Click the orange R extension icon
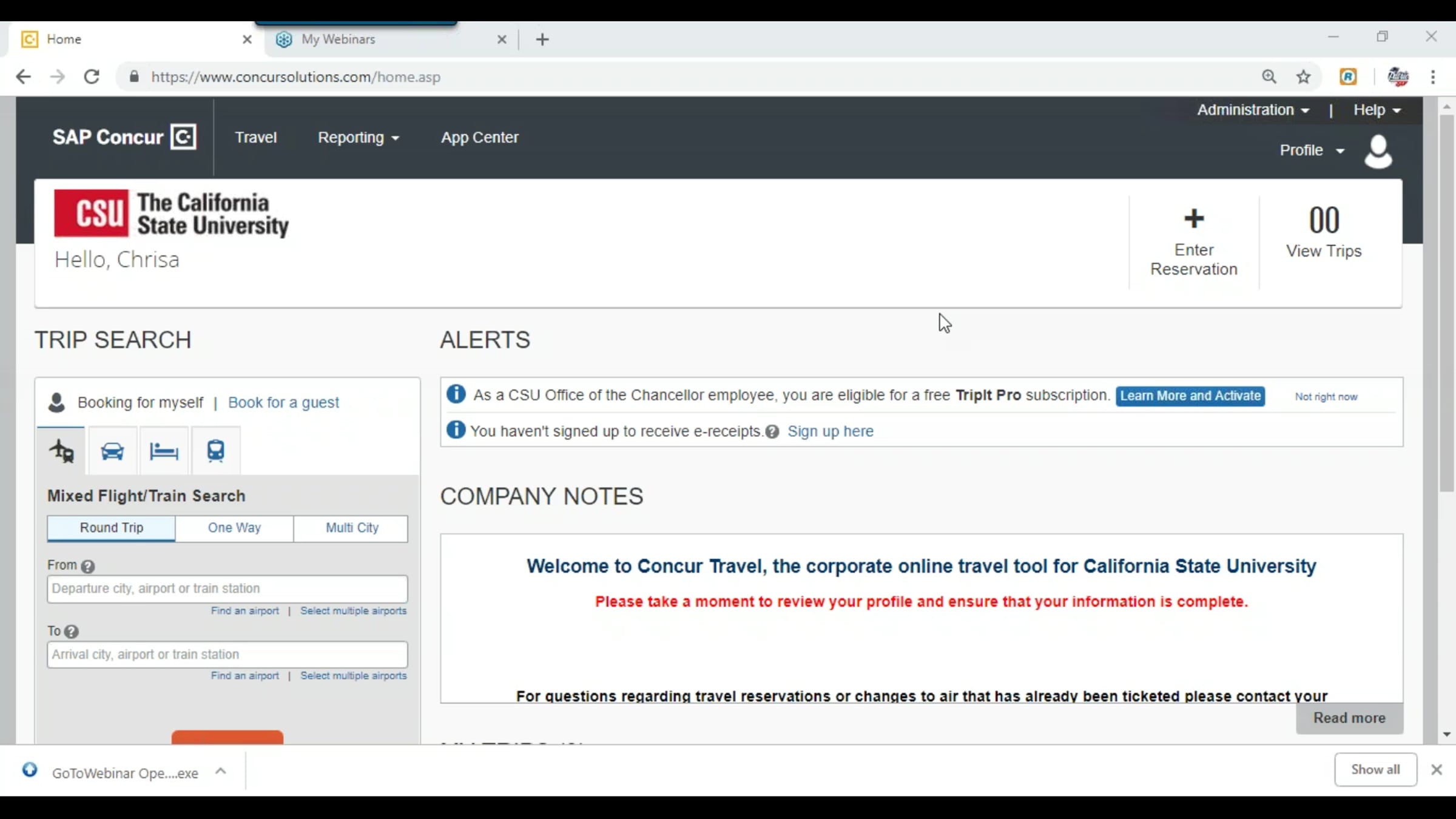This screenshot has height=819, width=1456. [1348, 76]
